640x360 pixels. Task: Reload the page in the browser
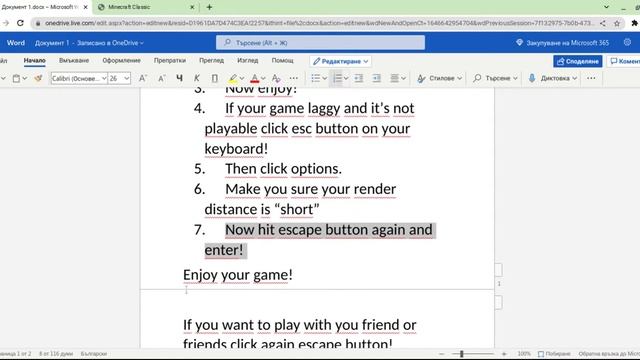tap(20, 23)
